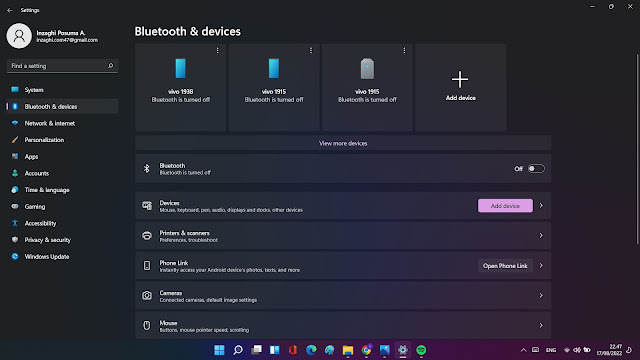This screenshot has height=360, width=640.
Task: Expand Cameras row chevron
Action: point(541,296)
